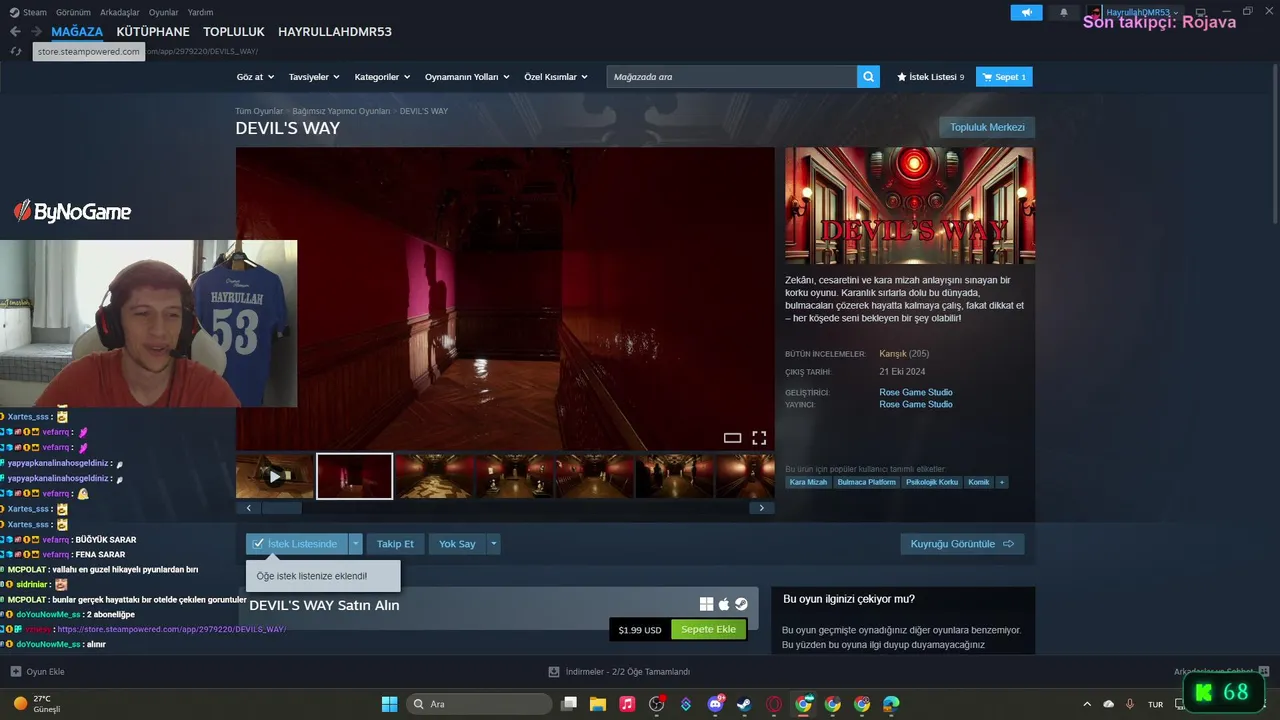Click the Windows taskbar Ara search box
Image resolution: width=1280 pixels, height=720 pixels.
(x=478, y=704)
